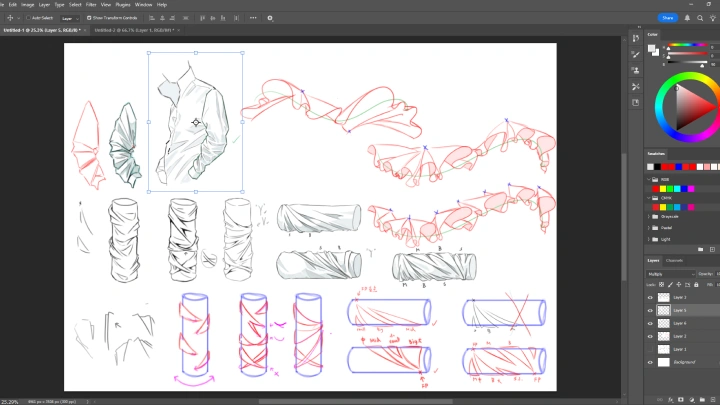Click align vertical centers icon
Screen dimensions: 720x405
tap(213, 18)
